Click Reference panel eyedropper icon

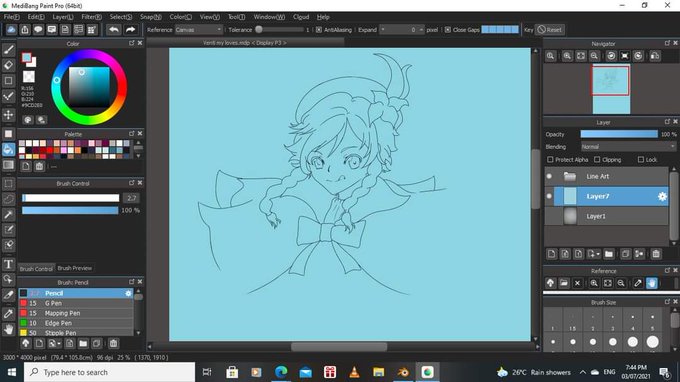click(638, 283)
